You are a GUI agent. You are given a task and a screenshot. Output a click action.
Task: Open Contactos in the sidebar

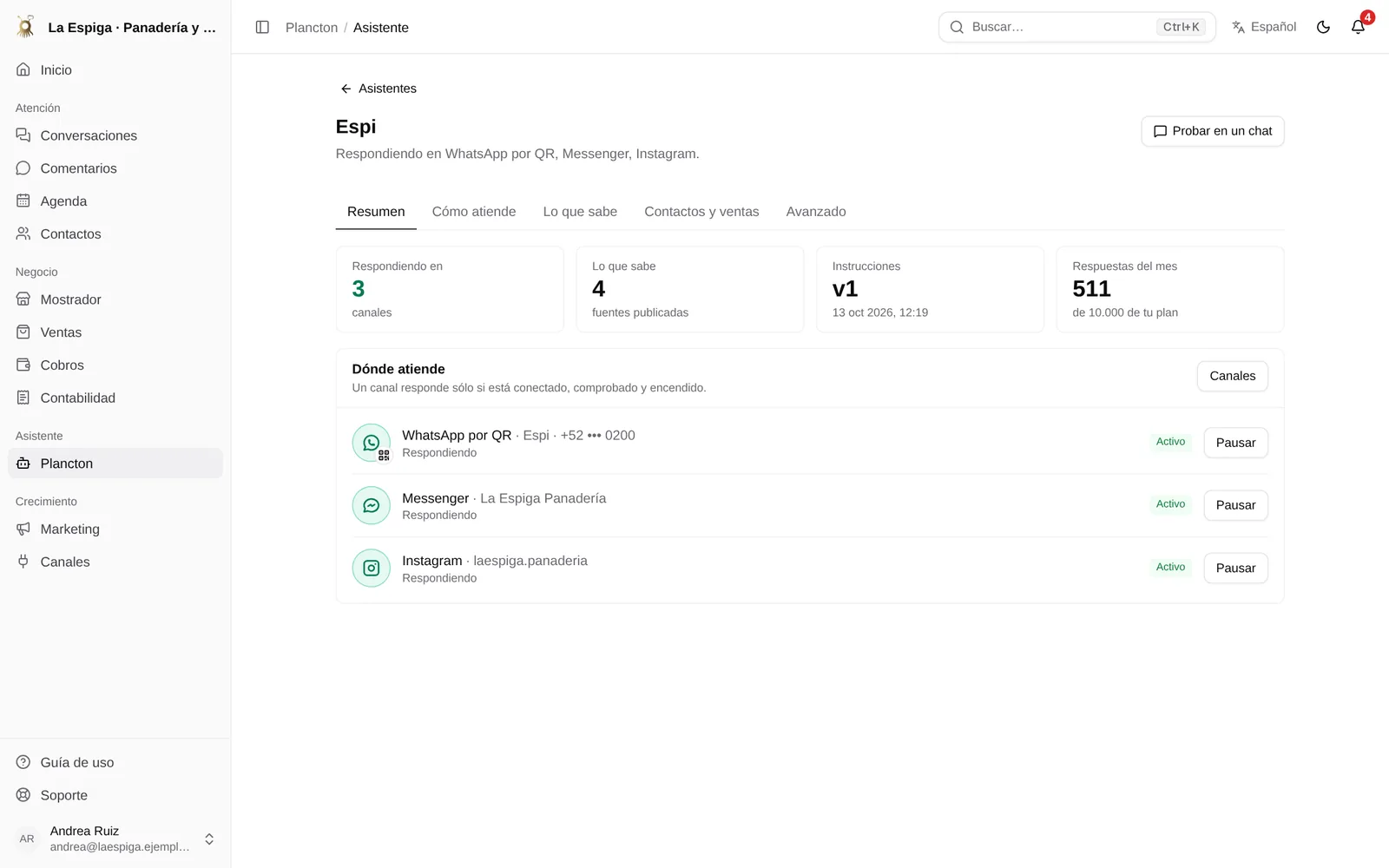(115, 234)
